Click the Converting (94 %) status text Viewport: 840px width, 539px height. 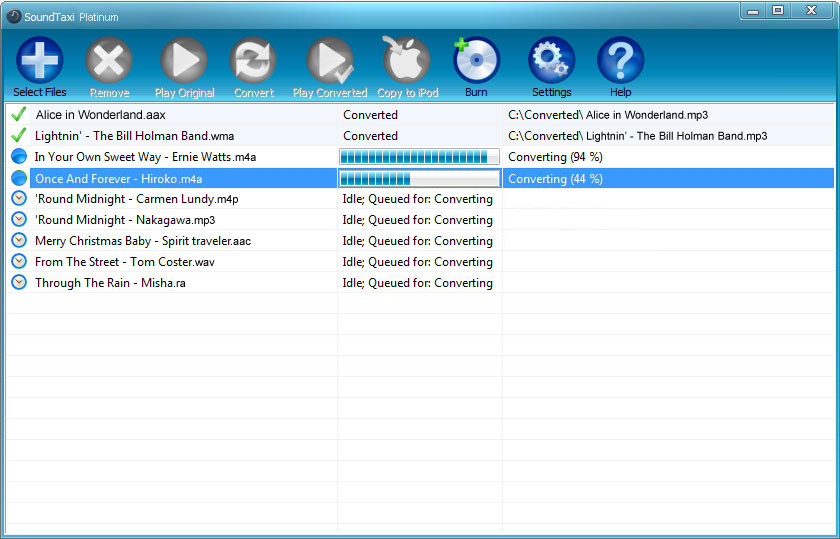coord(556,157)
